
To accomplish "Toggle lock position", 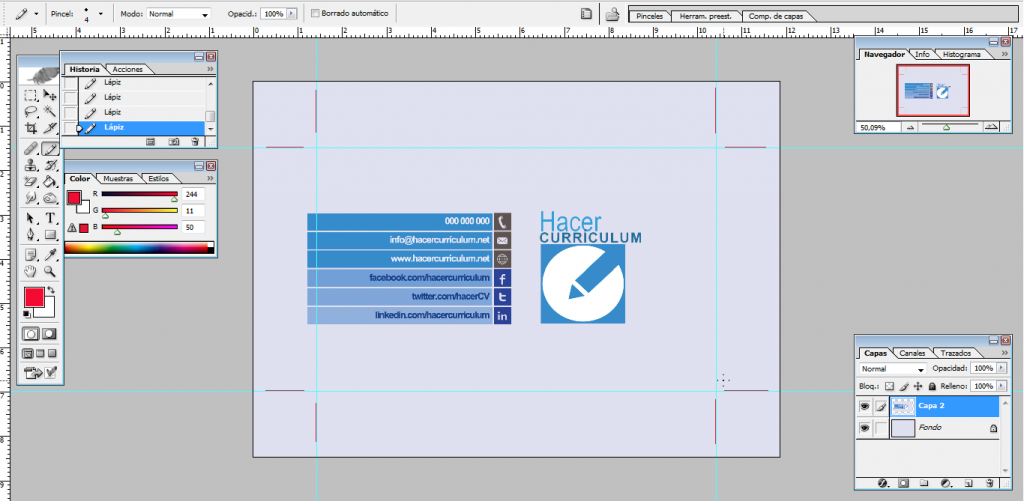I will tap(918, 386).
